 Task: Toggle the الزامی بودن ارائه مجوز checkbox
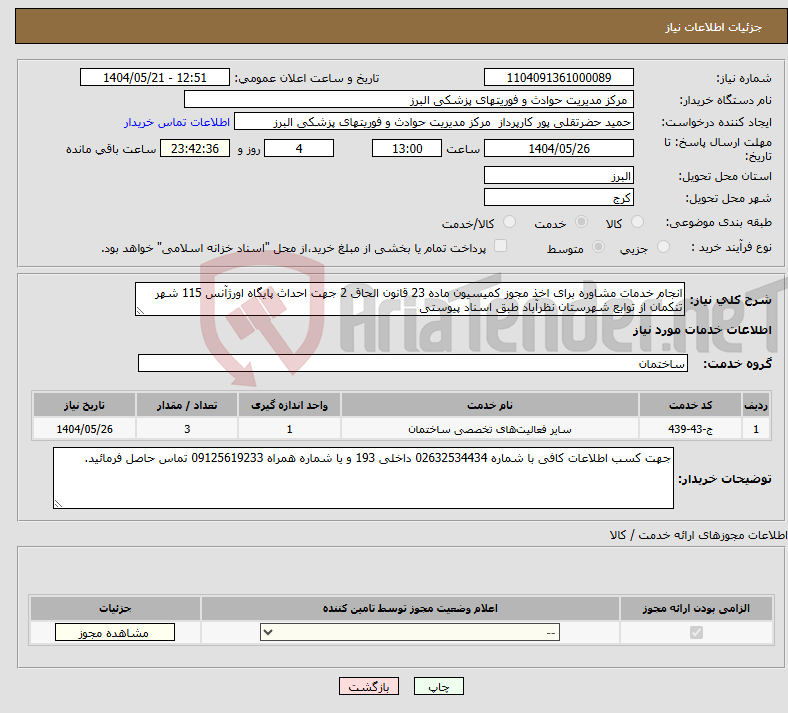696,632
